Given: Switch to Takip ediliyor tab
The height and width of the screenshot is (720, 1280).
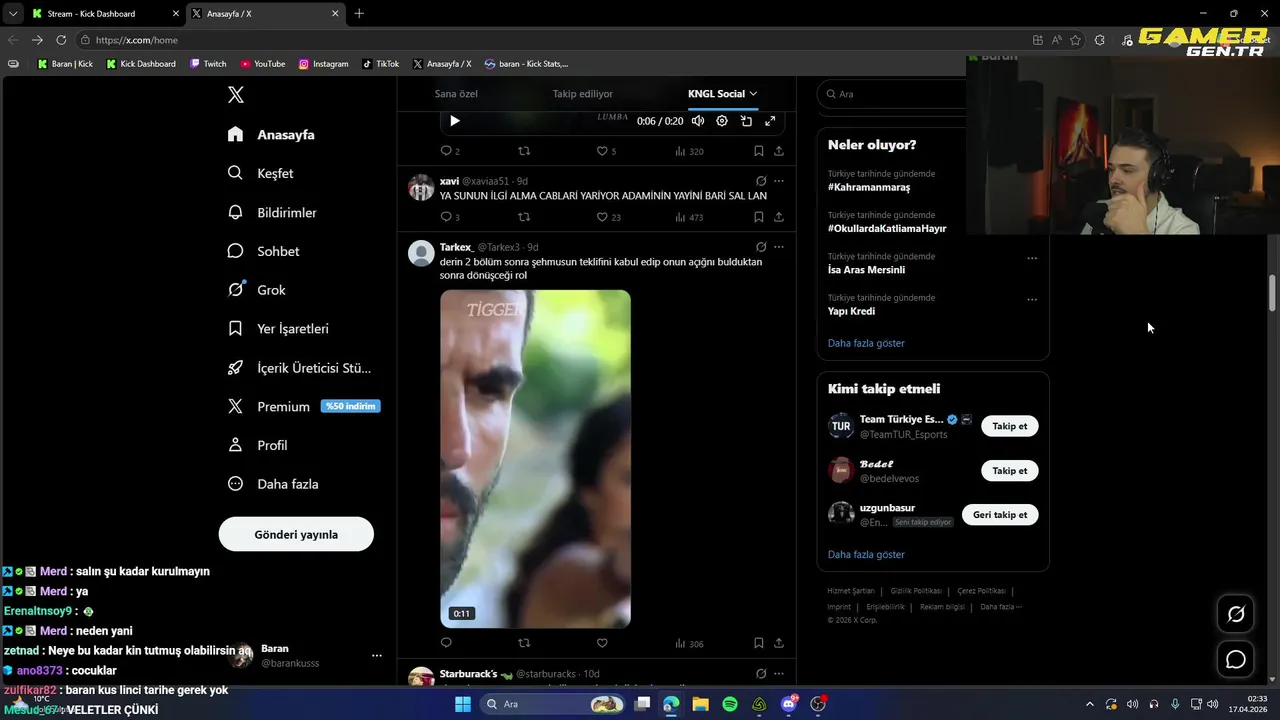Looking at the screenshot, I should [x=582, y=94].
